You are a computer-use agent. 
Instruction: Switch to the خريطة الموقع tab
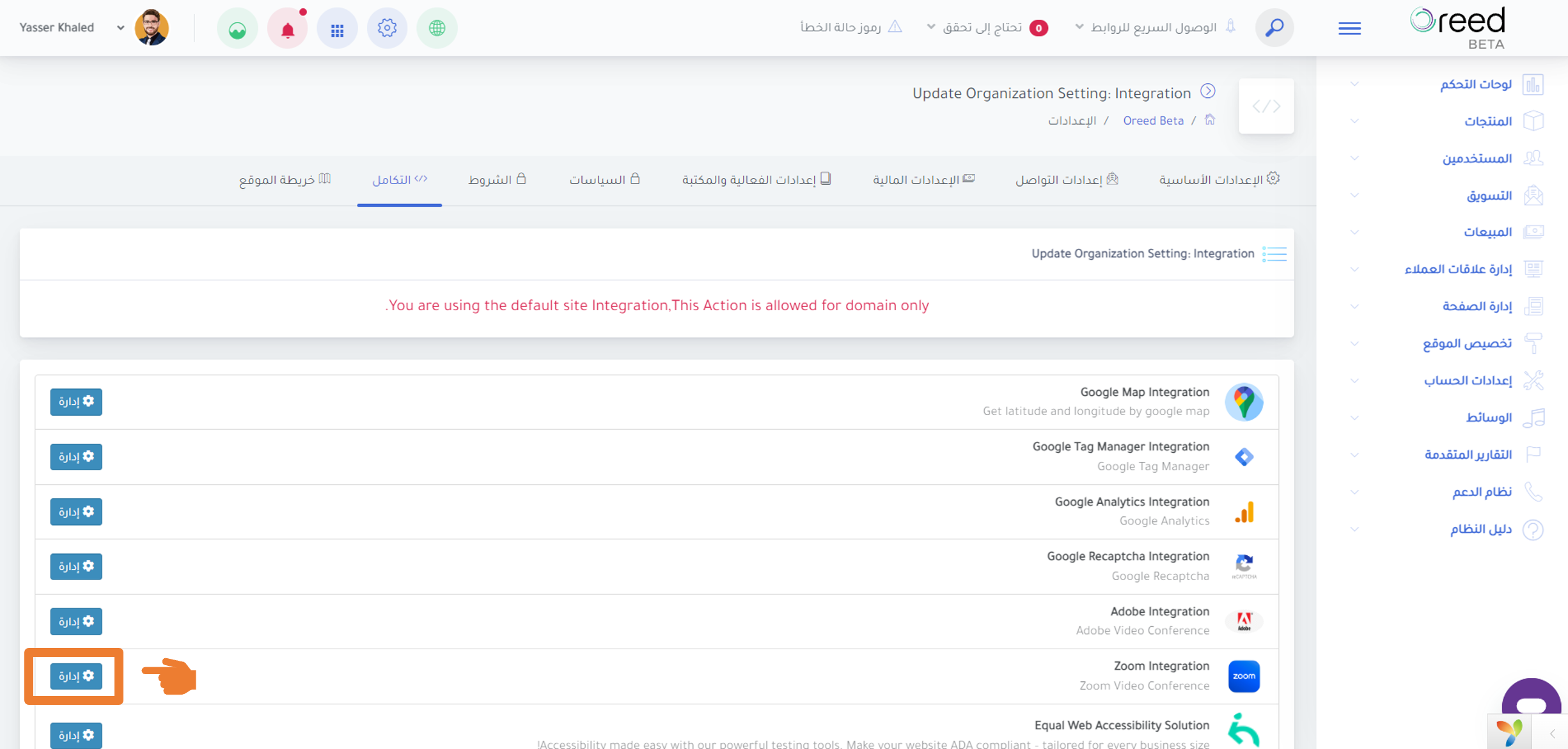(x=285, y=180)
